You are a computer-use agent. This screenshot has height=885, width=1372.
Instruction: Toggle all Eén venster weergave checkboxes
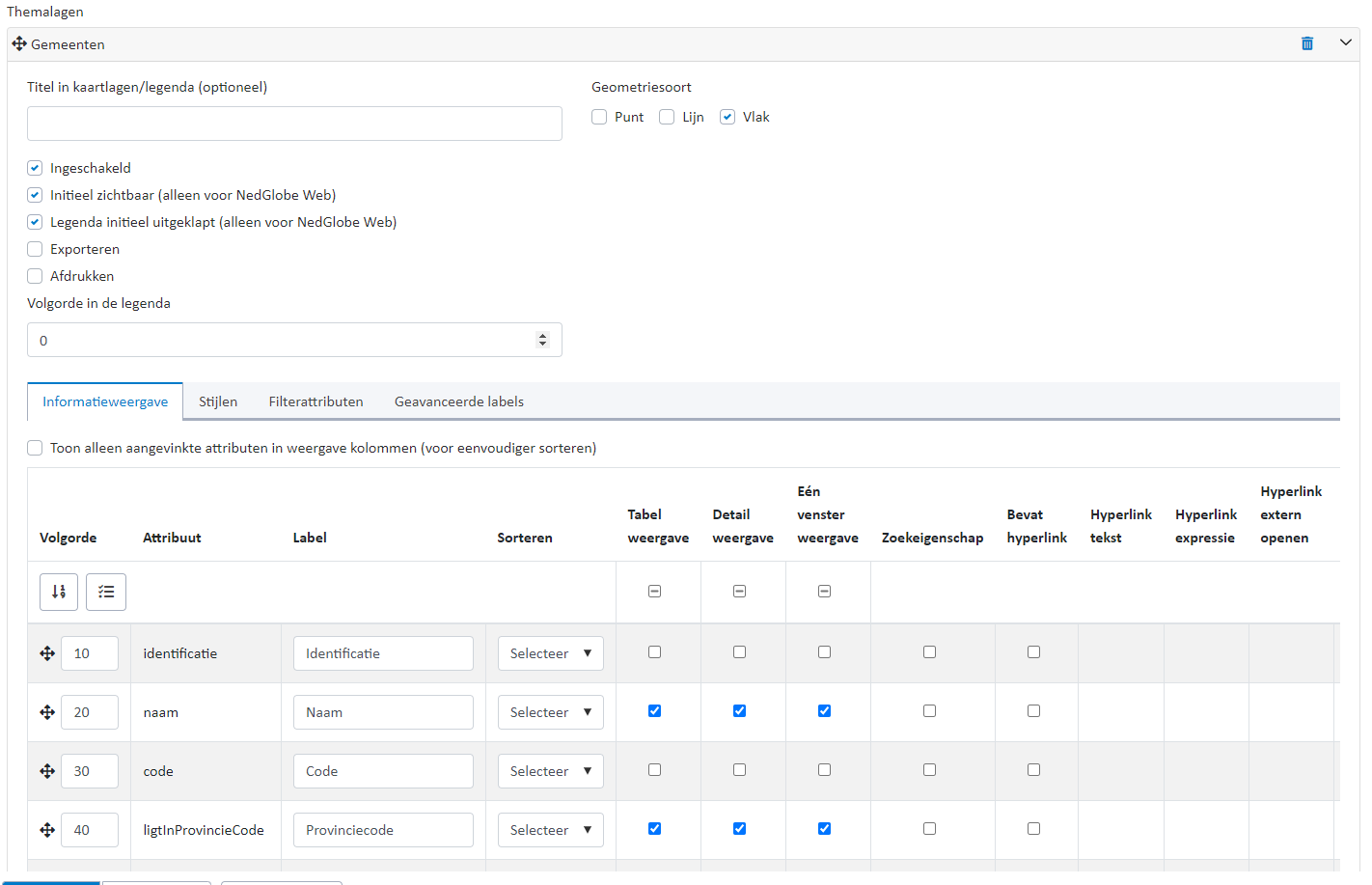coord(825,591)
